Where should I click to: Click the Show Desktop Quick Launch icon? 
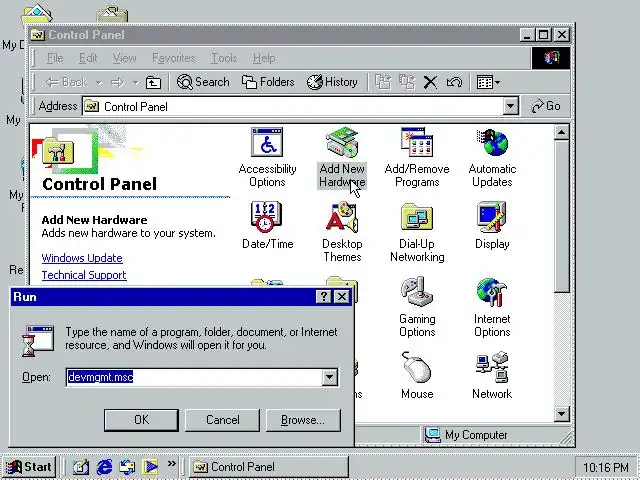[x=81, y=467]
